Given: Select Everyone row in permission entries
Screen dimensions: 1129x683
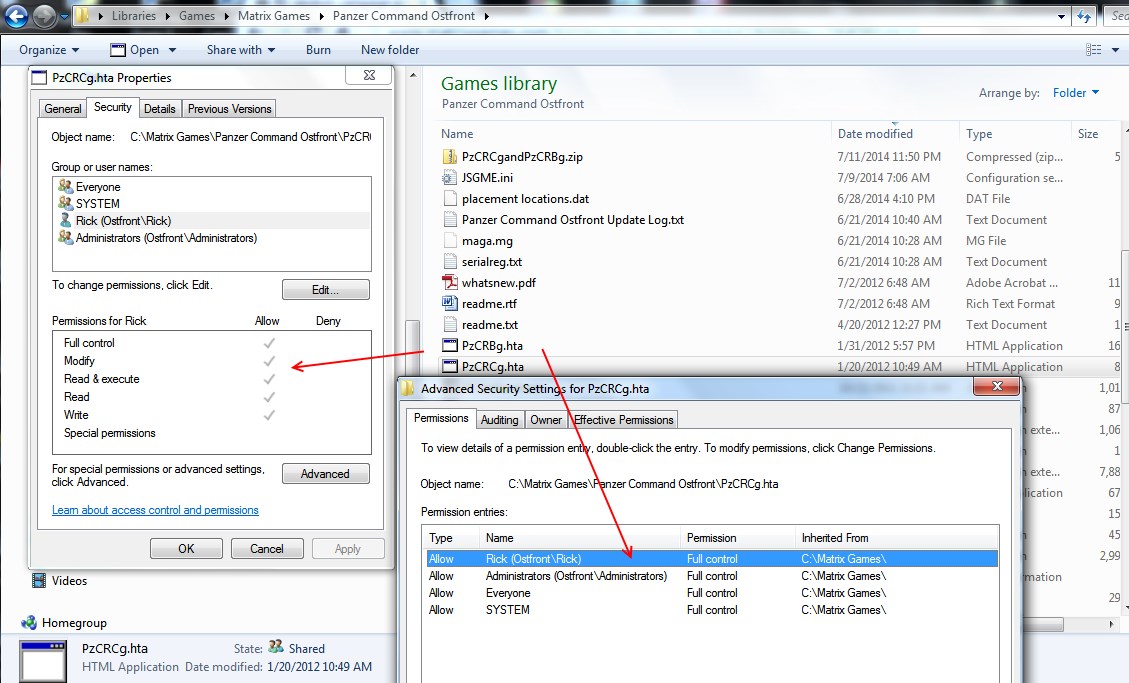Looking at the screenshot, I should (712, 593).
